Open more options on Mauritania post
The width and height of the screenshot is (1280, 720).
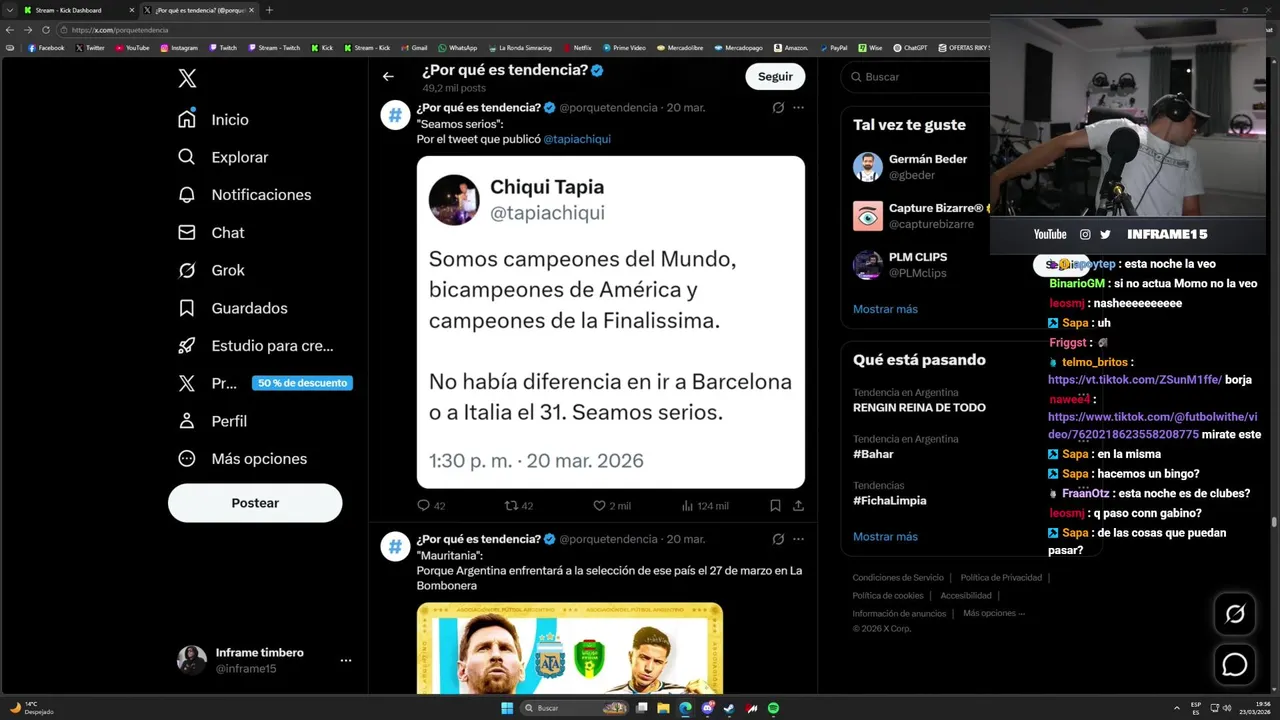click(798, 539)
